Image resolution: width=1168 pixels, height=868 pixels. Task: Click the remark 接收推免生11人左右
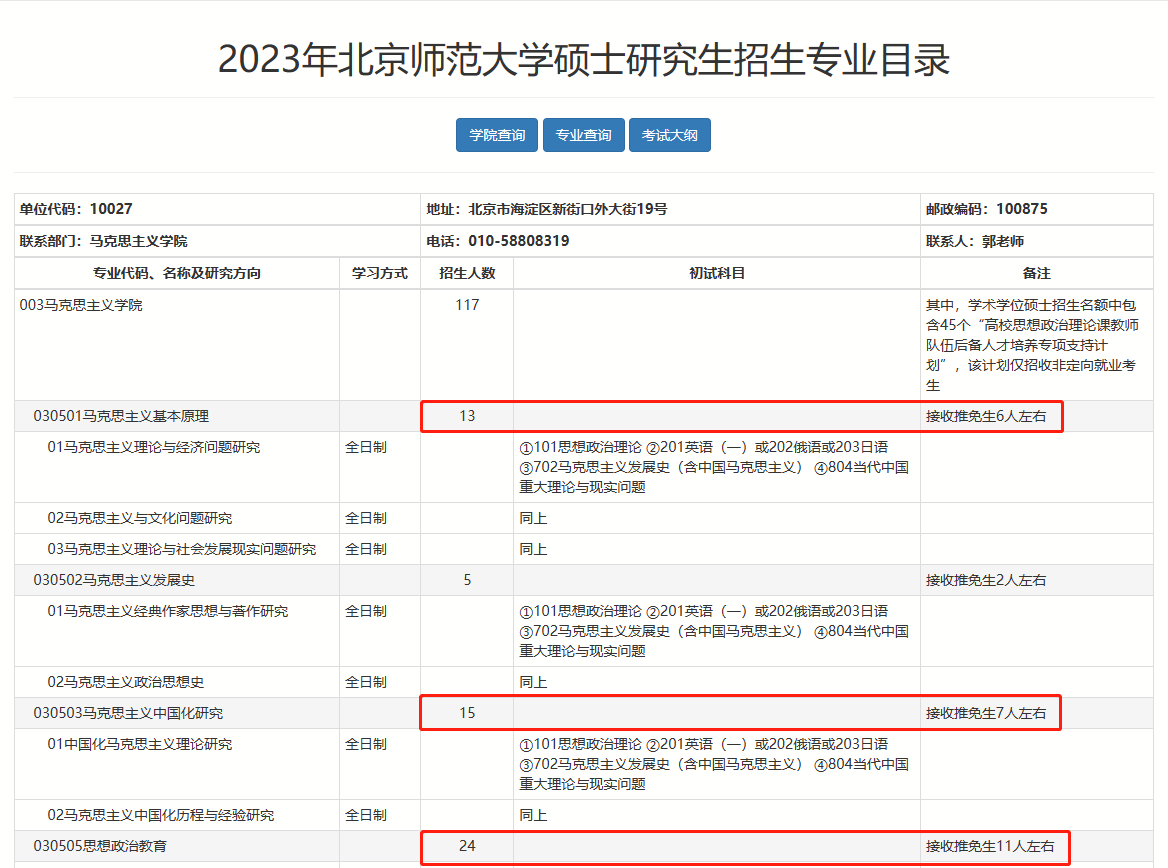[990, 846]
